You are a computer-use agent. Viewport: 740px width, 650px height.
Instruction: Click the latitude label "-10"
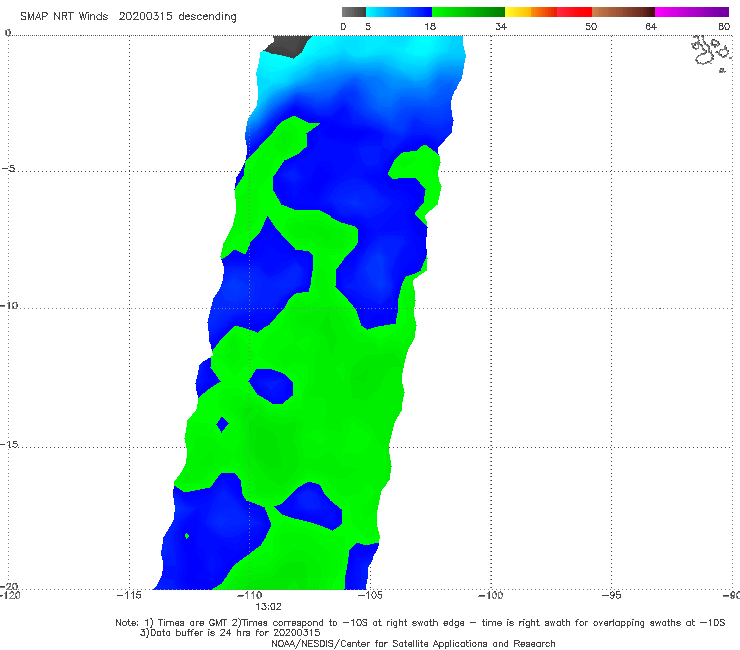(9, 305)
